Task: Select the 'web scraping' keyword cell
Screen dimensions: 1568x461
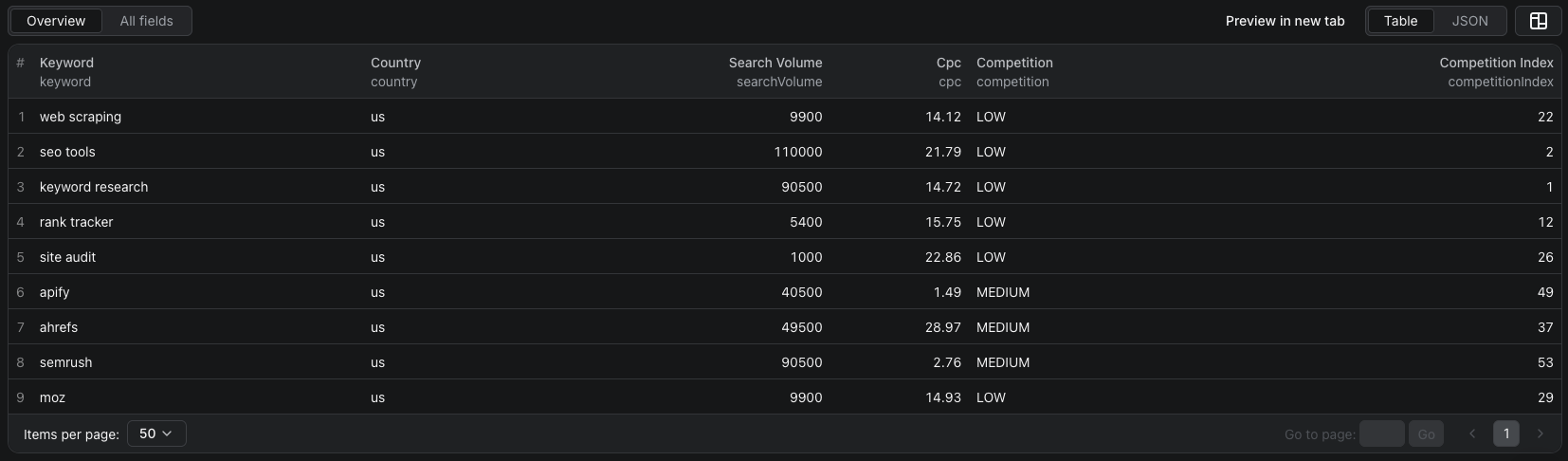Action: [x=81, y=117]
